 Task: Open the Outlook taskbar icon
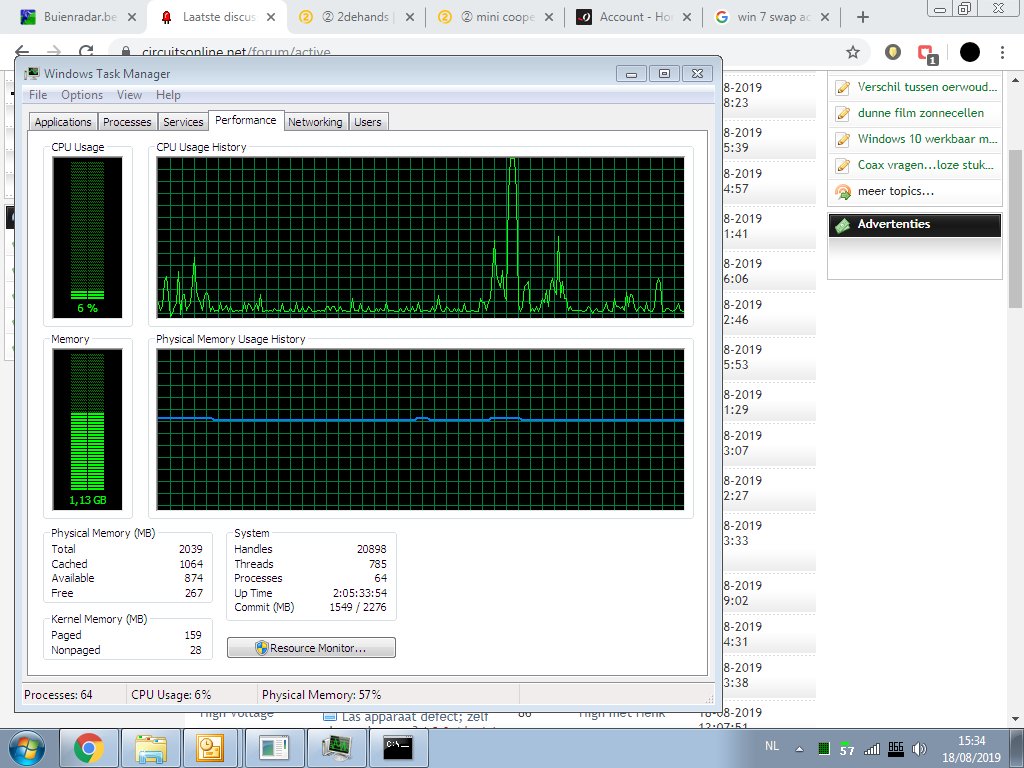pyautogui.click(x=212, y=748)
